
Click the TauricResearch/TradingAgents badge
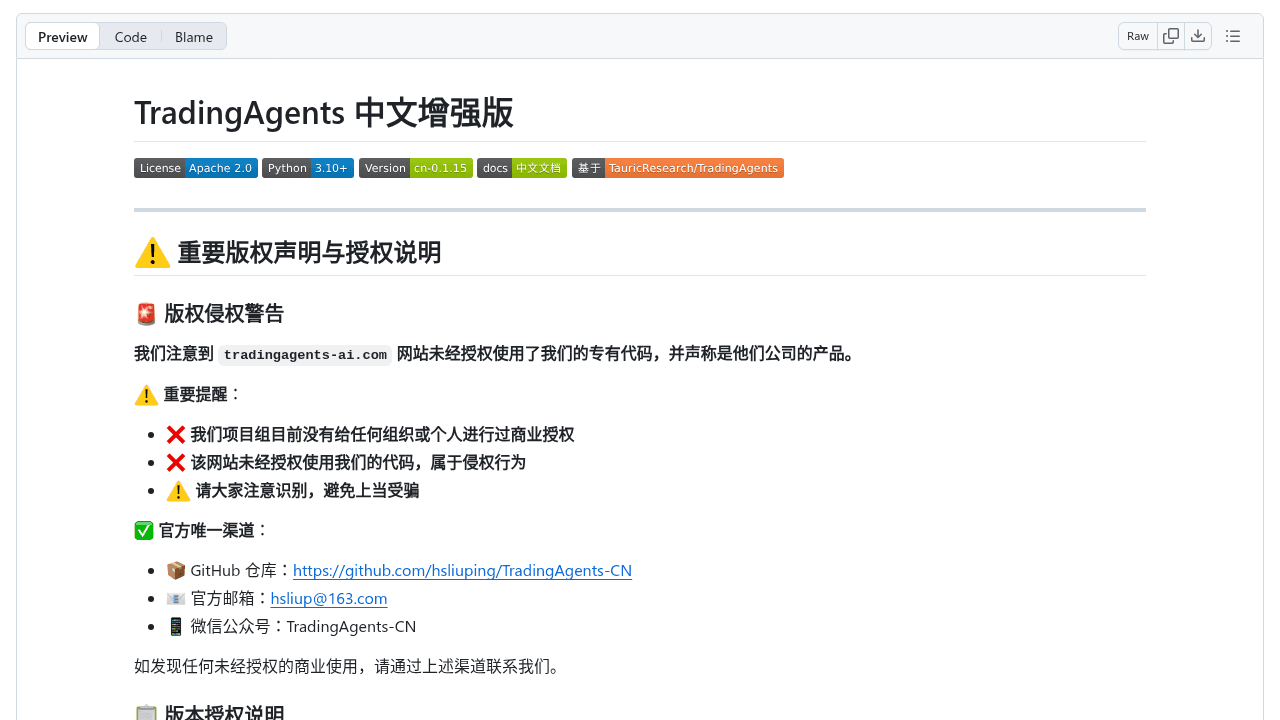coord(677,167)
